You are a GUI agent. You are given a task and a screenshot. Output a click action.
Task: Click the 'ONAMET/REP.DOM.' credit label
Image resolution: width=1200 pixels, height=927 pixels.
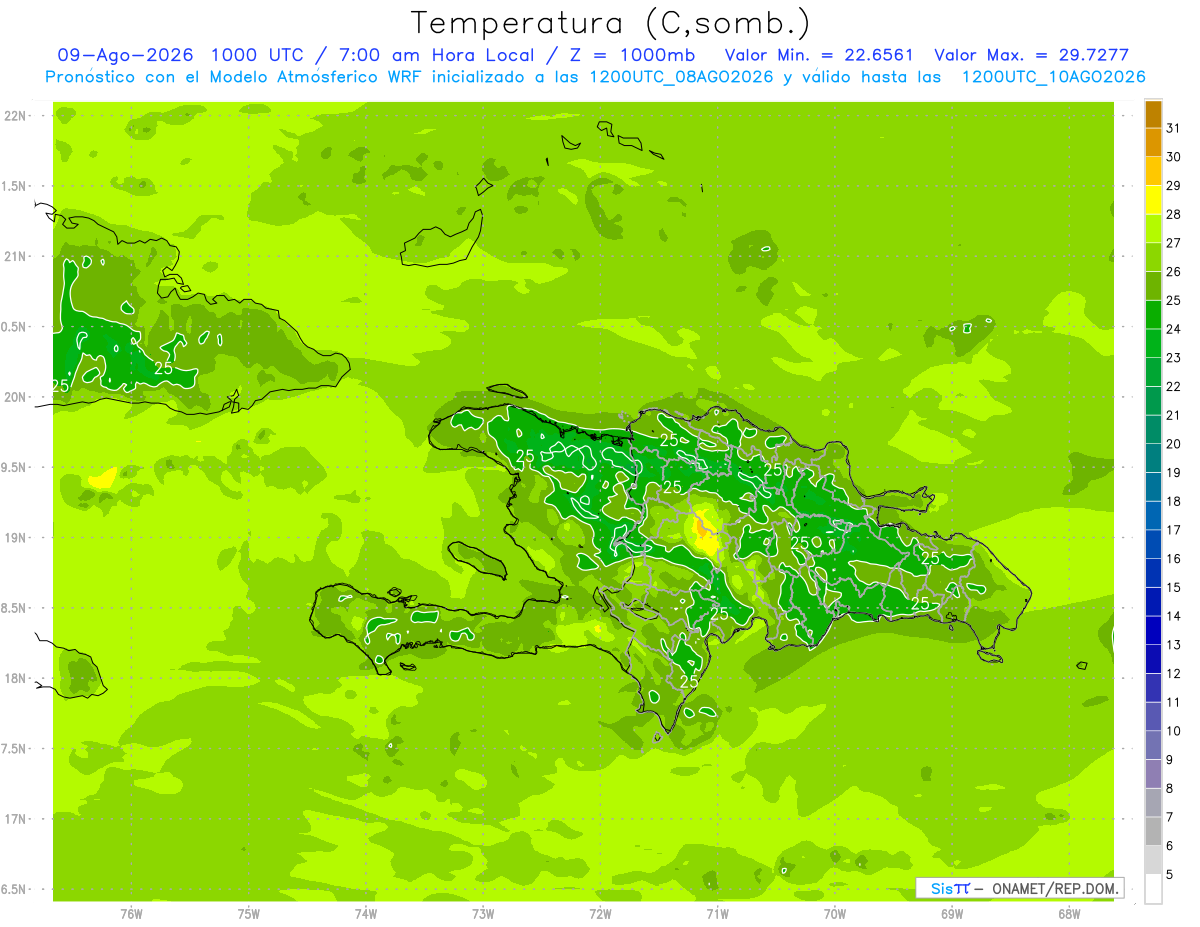1054,888
